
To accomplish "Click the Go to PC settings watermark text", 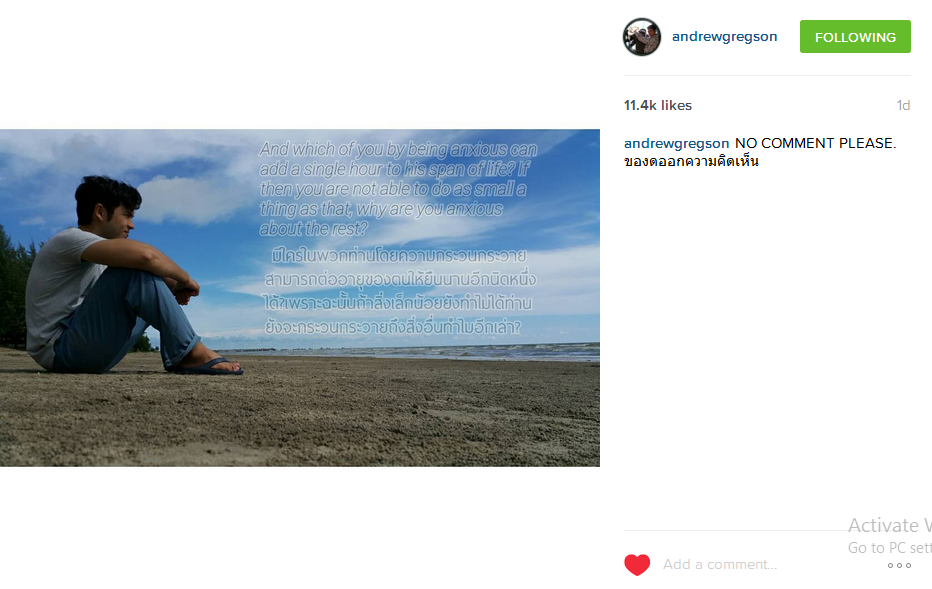I will pyautogui.click(x=889, y=547).
